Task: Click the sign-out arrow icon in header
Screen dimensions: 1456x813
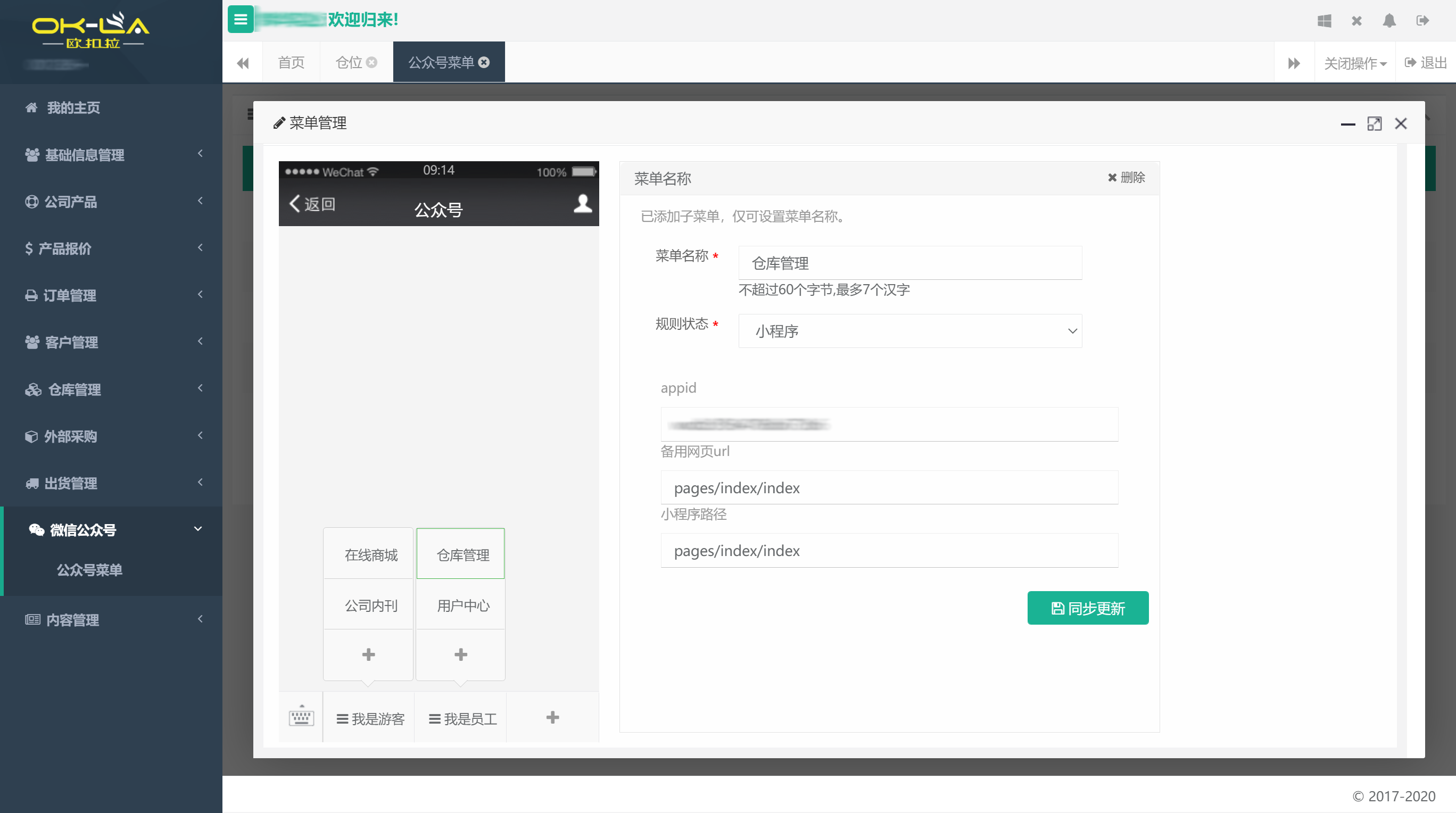Action: point(1422,21)
